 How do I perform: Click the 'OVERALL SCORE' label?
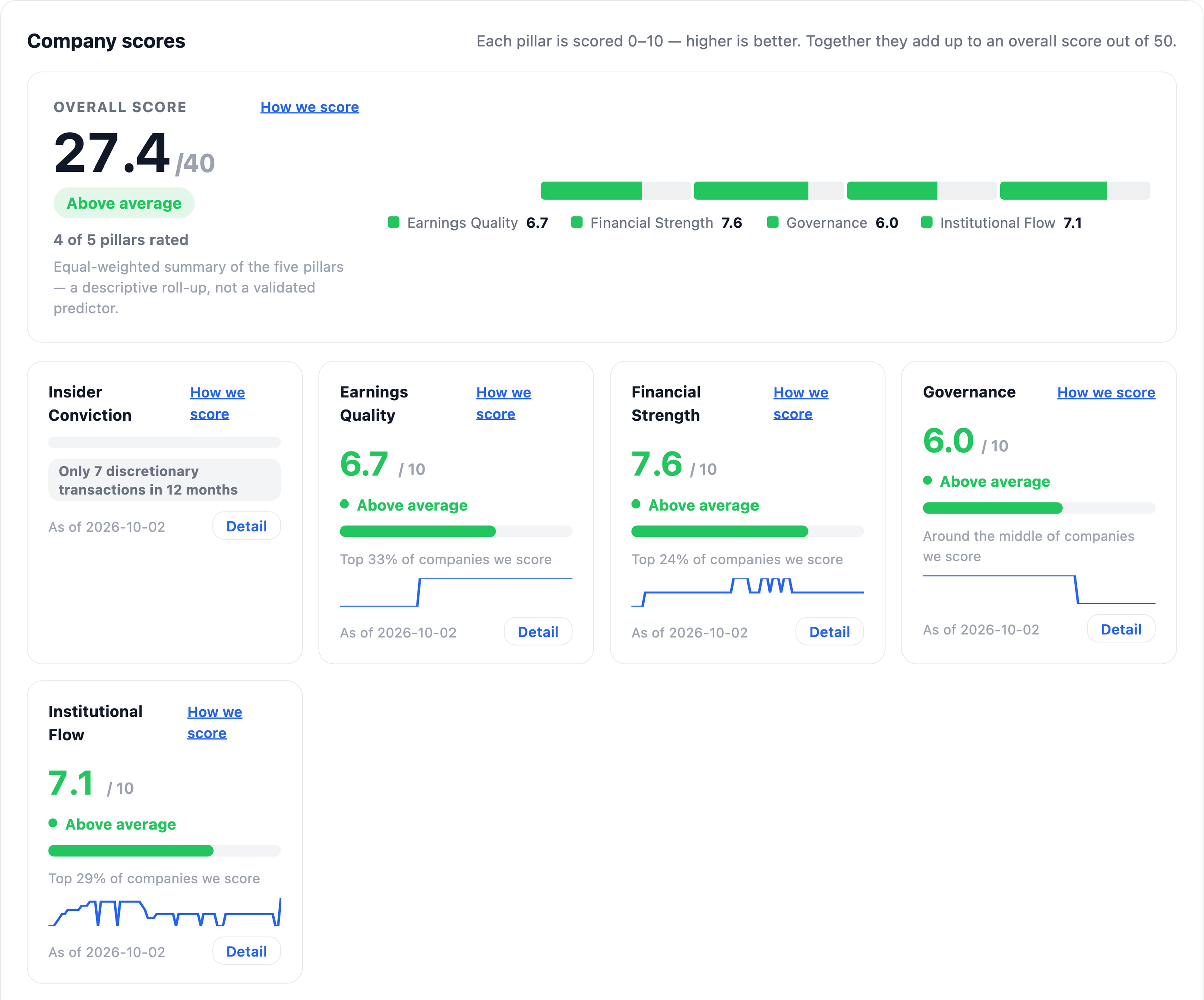(120, 107)
